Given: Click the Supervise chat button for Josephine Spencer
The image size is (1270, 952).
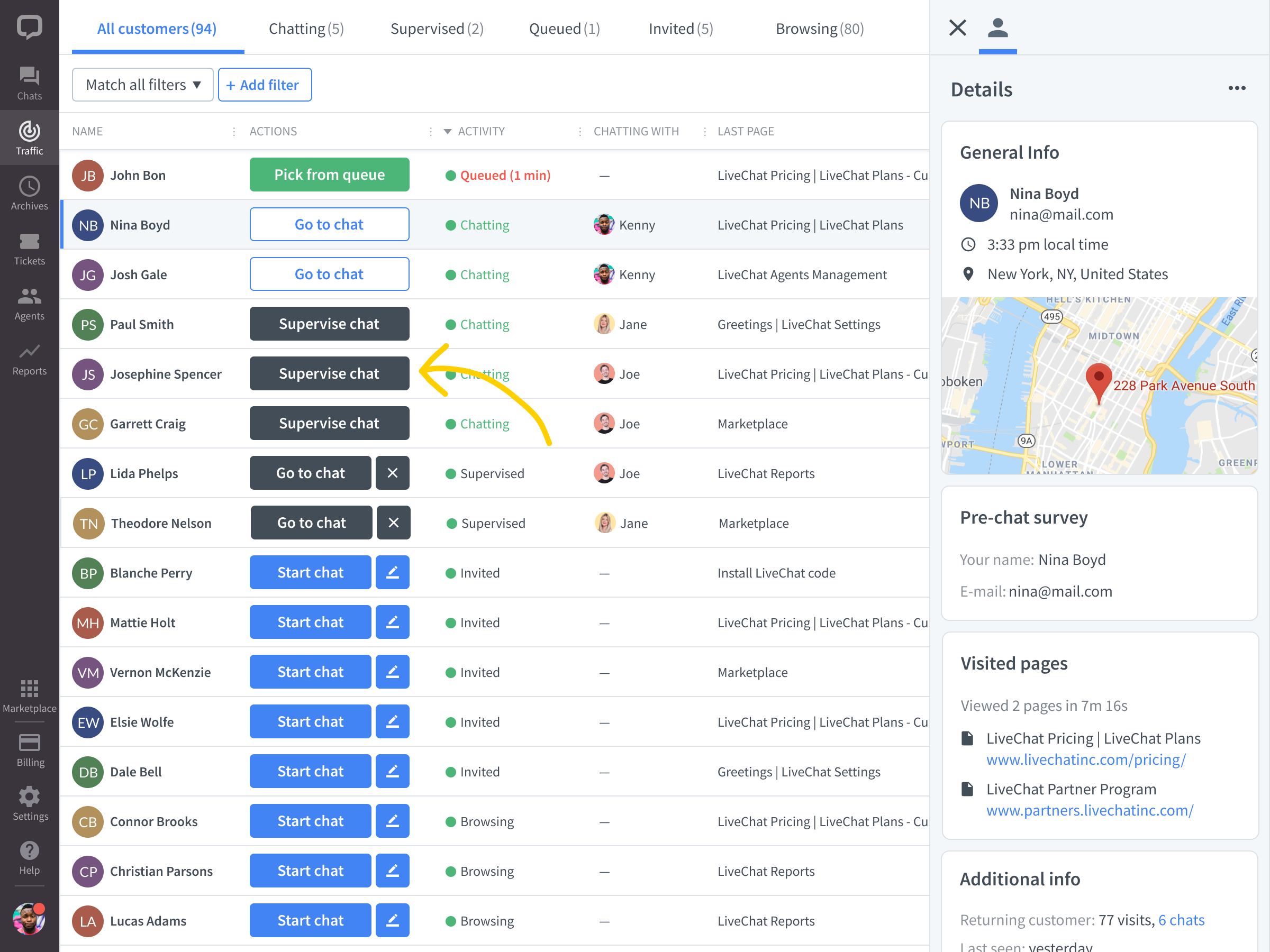Looking at the screenshot, I should 329,373.
